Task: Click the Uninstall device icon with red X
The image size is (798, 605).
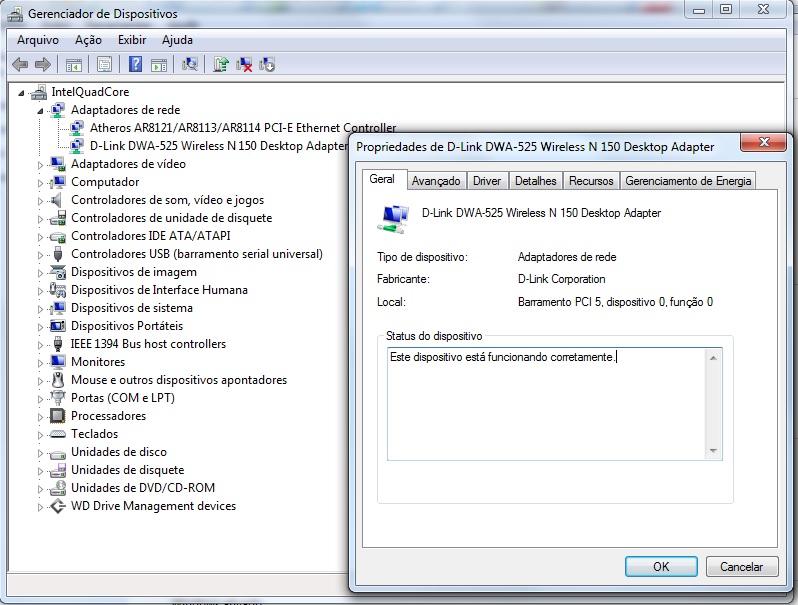Action: pos(244,64)
